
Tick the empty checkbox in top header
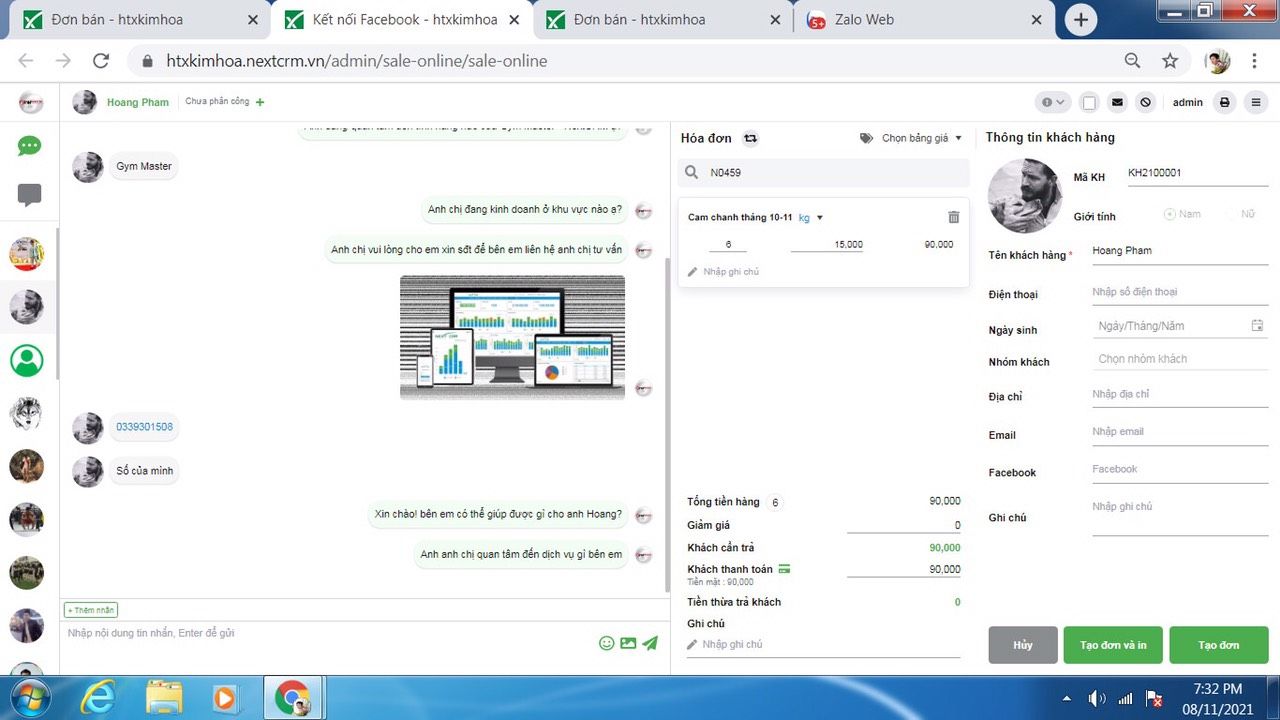[x=1089, y=102]
